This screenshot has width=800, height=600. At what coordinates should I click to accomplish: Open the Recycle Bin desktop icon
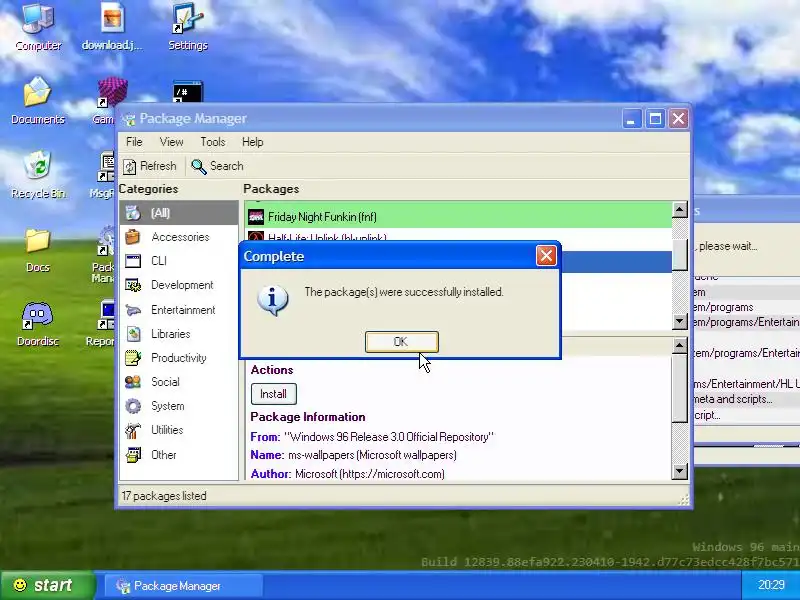[38, 174]
